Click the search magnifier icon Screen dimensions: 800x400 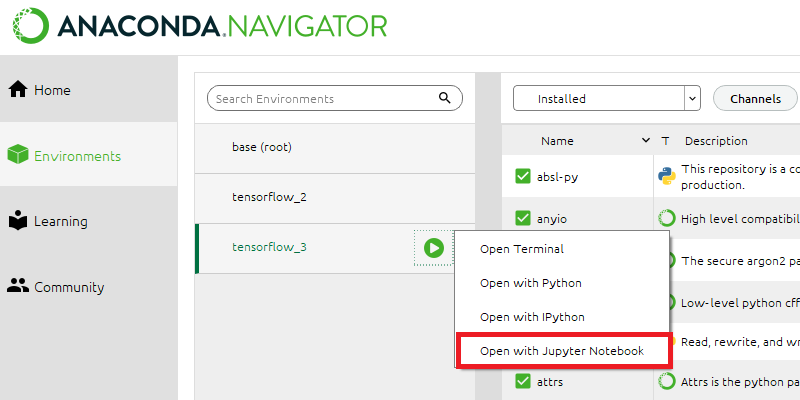(x=445, y=98)
